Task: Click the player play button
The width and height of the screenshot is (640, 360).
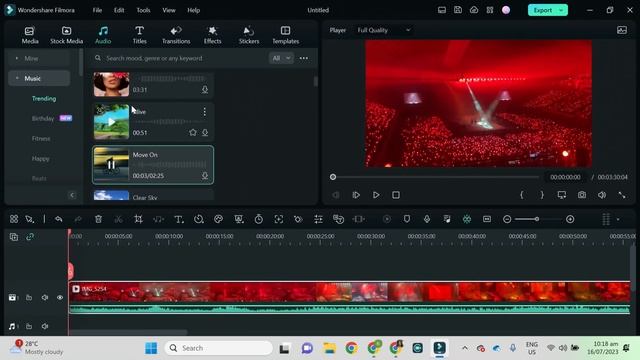Action: (x=376, y=195)
